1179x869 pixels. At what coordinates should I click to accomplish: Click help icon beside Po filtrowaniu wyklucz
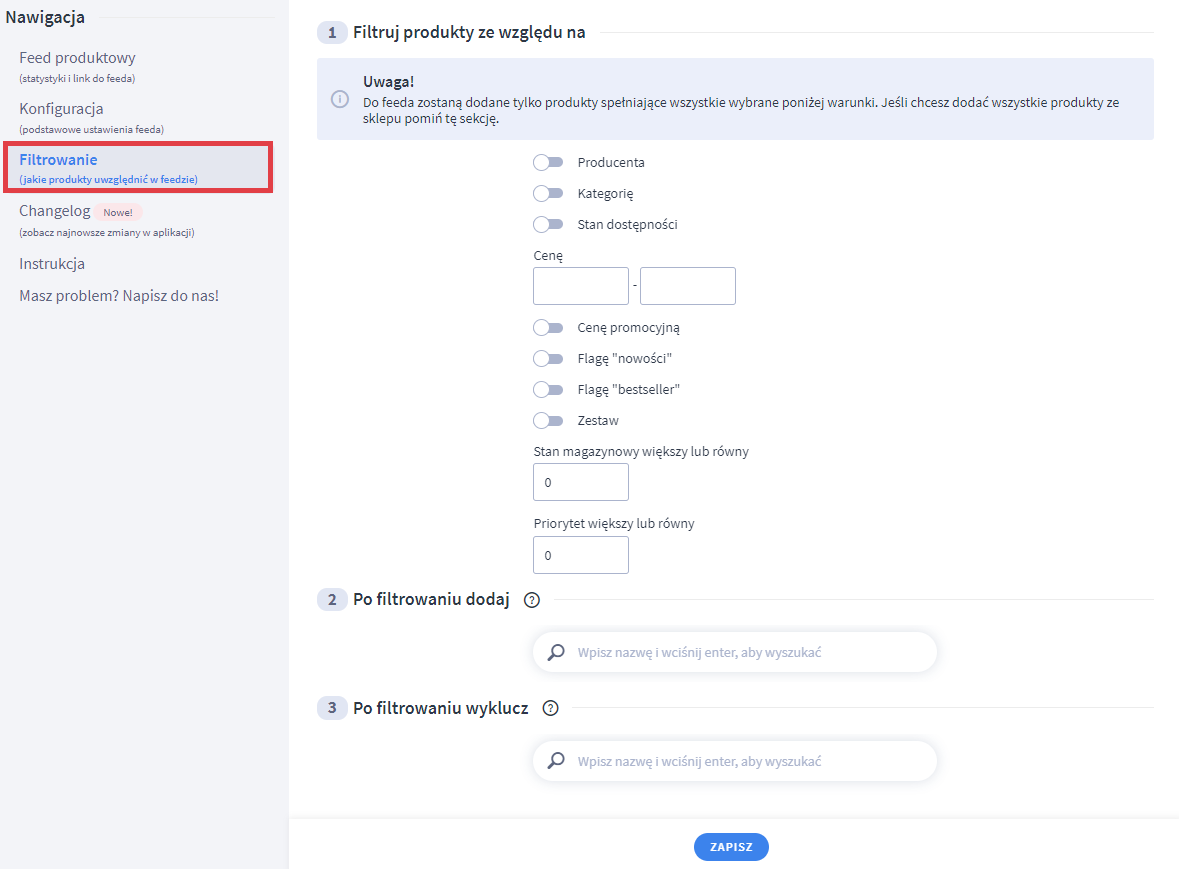[x=550, y=708]
